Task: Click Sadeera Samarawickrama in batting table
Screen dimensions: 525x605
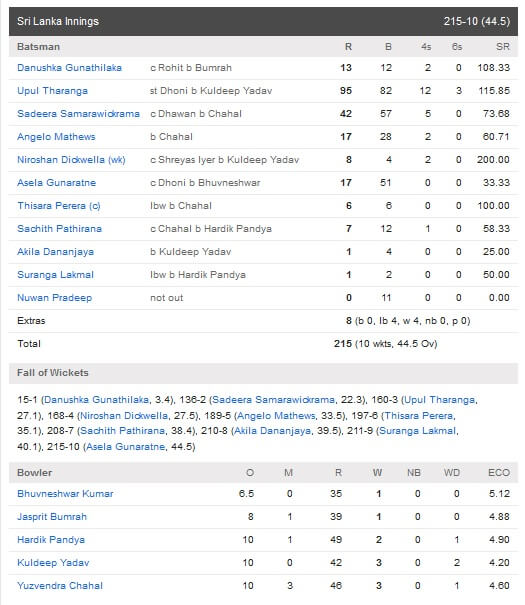Action: (x=78, y=114)
